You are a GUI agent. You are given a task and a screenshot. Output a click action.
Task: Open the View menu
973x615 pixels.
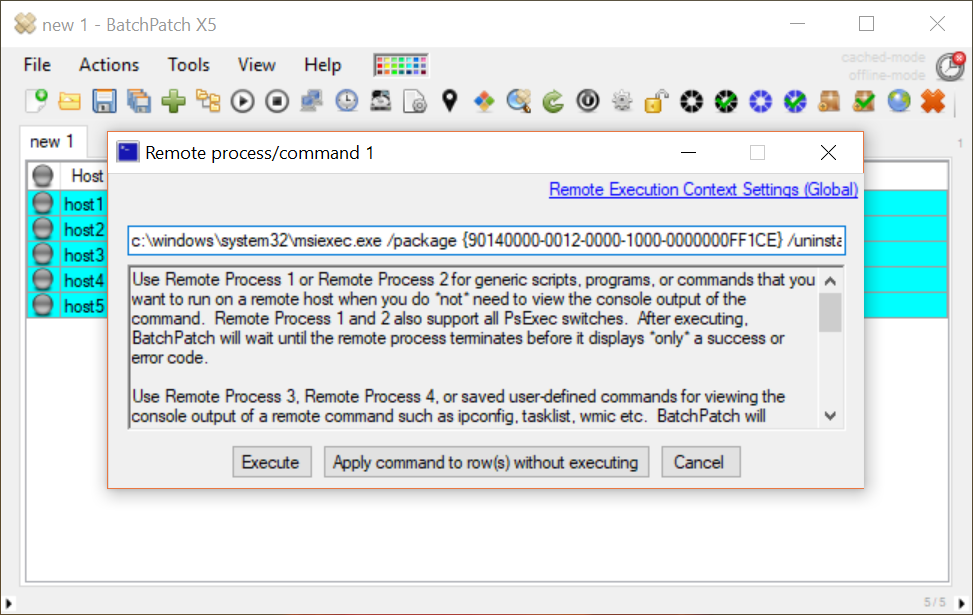point(256,65)
